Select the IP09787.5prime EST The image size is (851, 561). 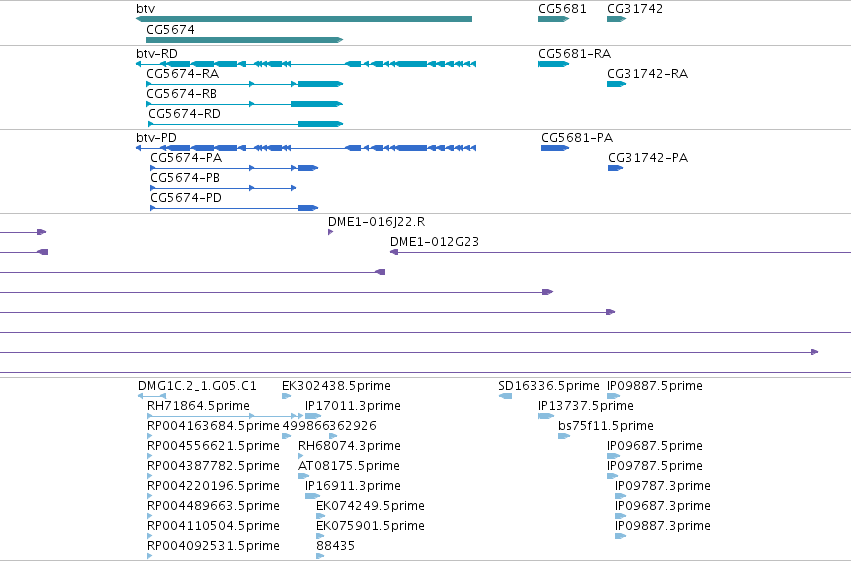point(612,476)
